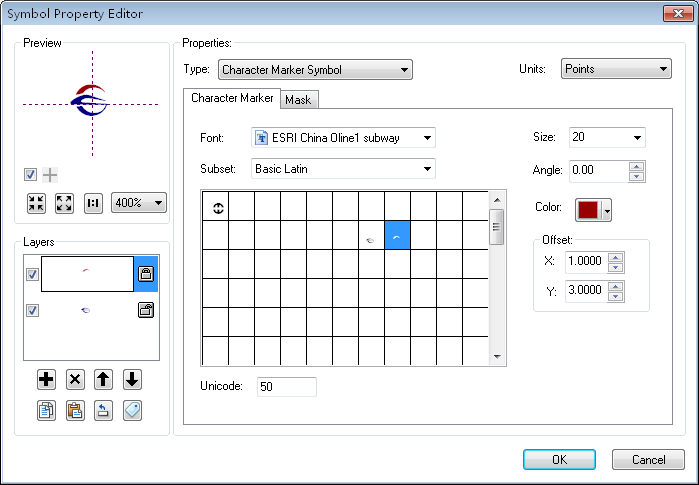
Task: Click the zoom in fixed preview icon
Action: click(x=64, y=203)
